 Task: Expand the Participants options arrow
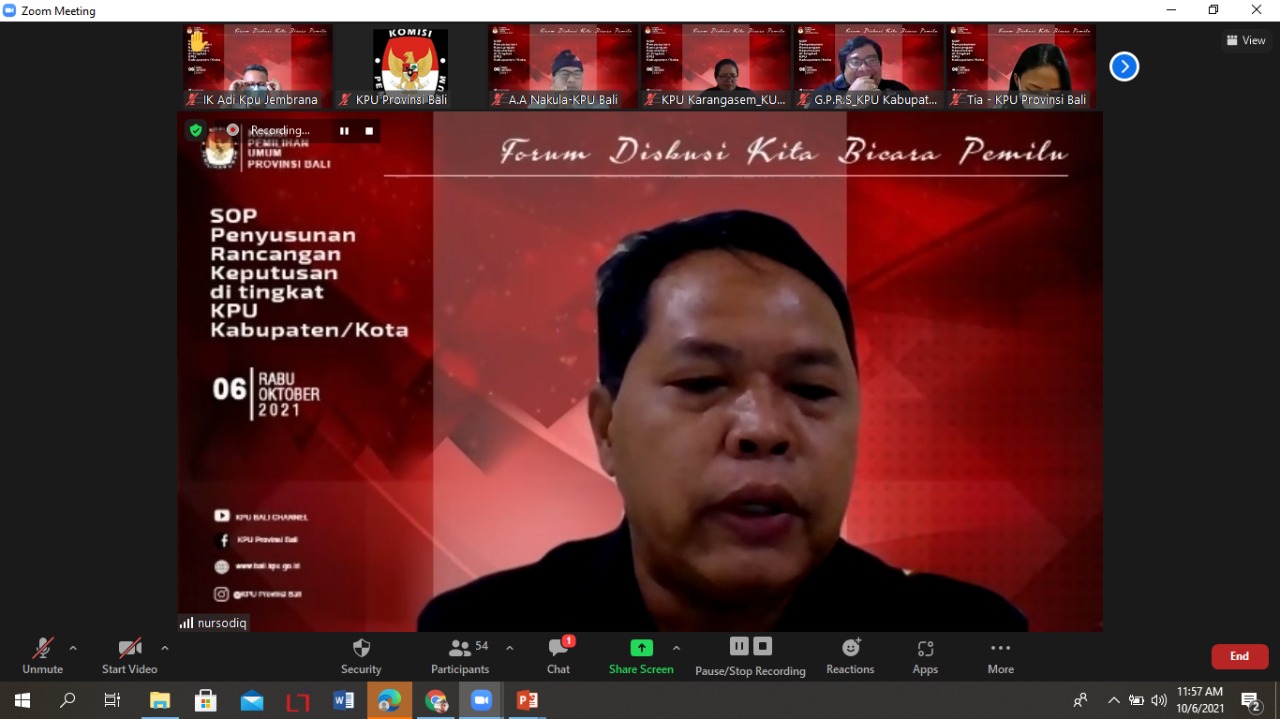pyautogui.click(x=509, y=648)
